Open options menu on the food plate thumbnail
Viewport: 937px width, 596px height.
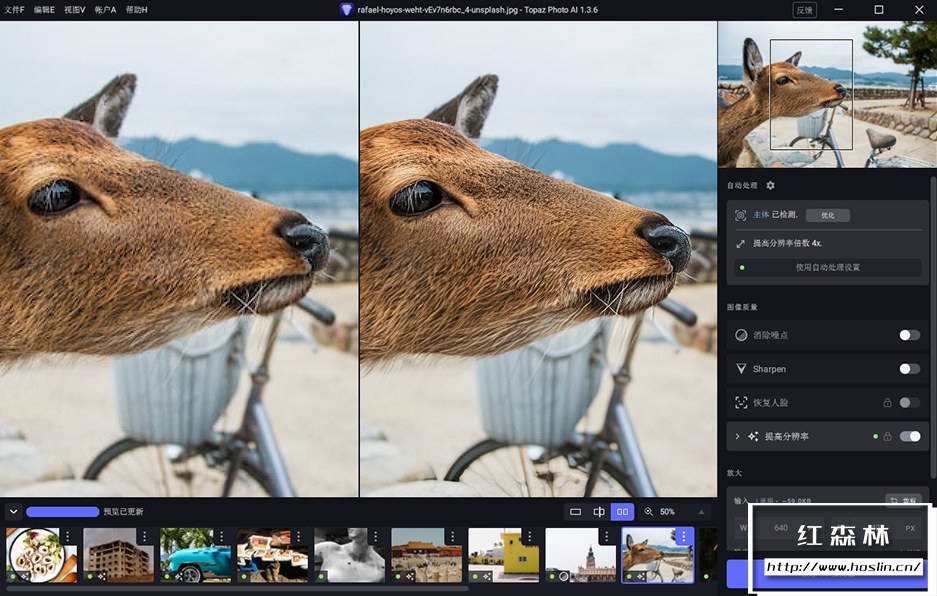[68, 537]
